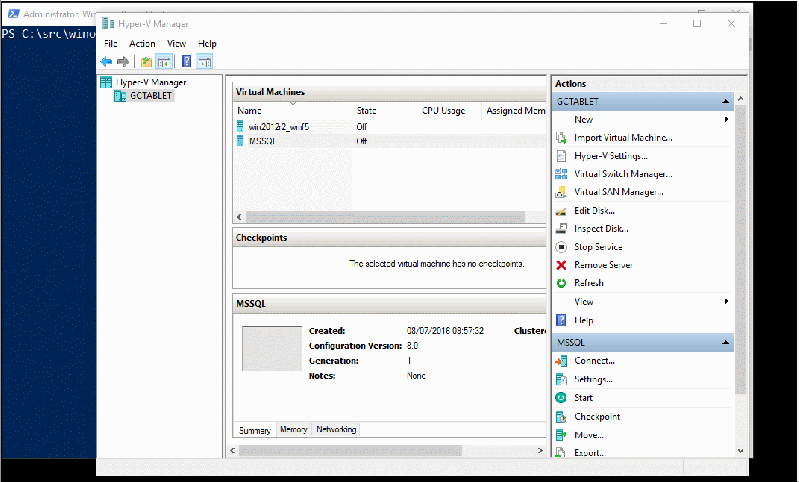Toggle the show/hide console tree button
This screenshot has height=482, width=799.
[164, 62]
